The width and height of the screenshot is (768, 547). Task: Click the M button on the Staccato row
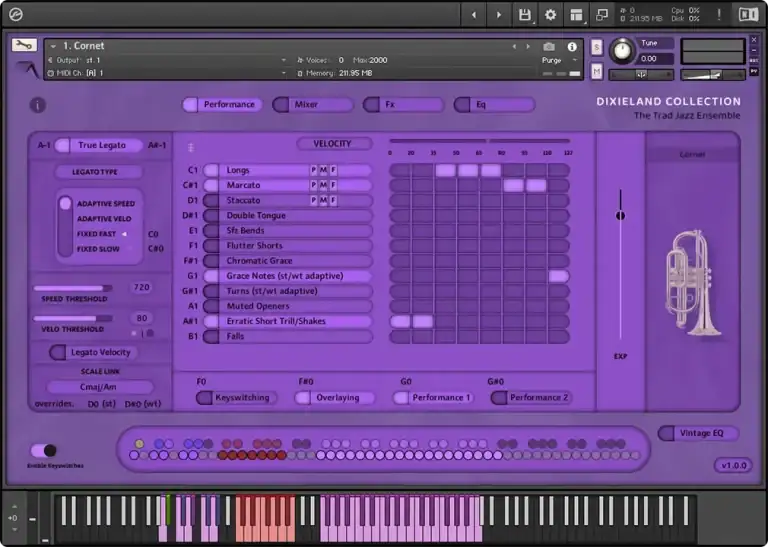(323, 200)
